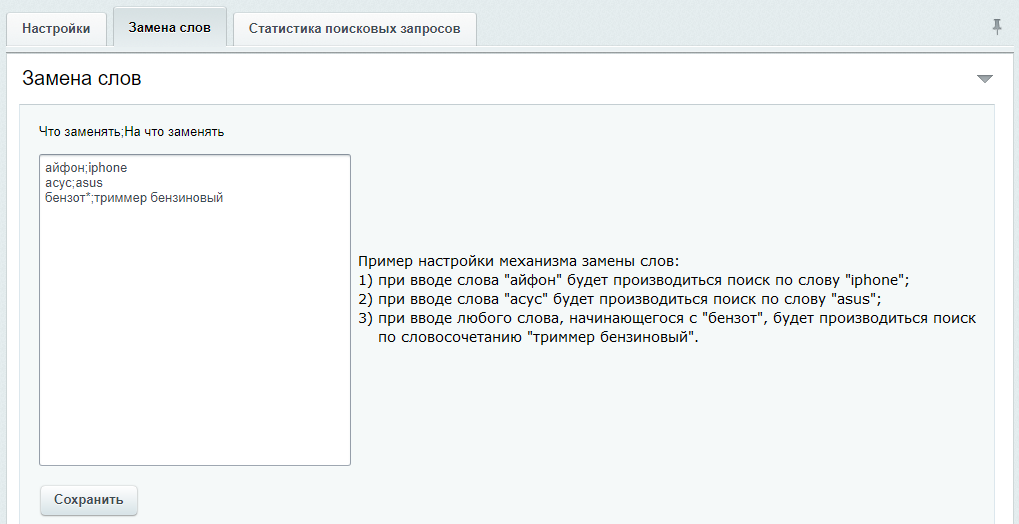1019x524 pixels.
Task: Click the "Пример настройки механизма замены слов" text
Action: 518,261
